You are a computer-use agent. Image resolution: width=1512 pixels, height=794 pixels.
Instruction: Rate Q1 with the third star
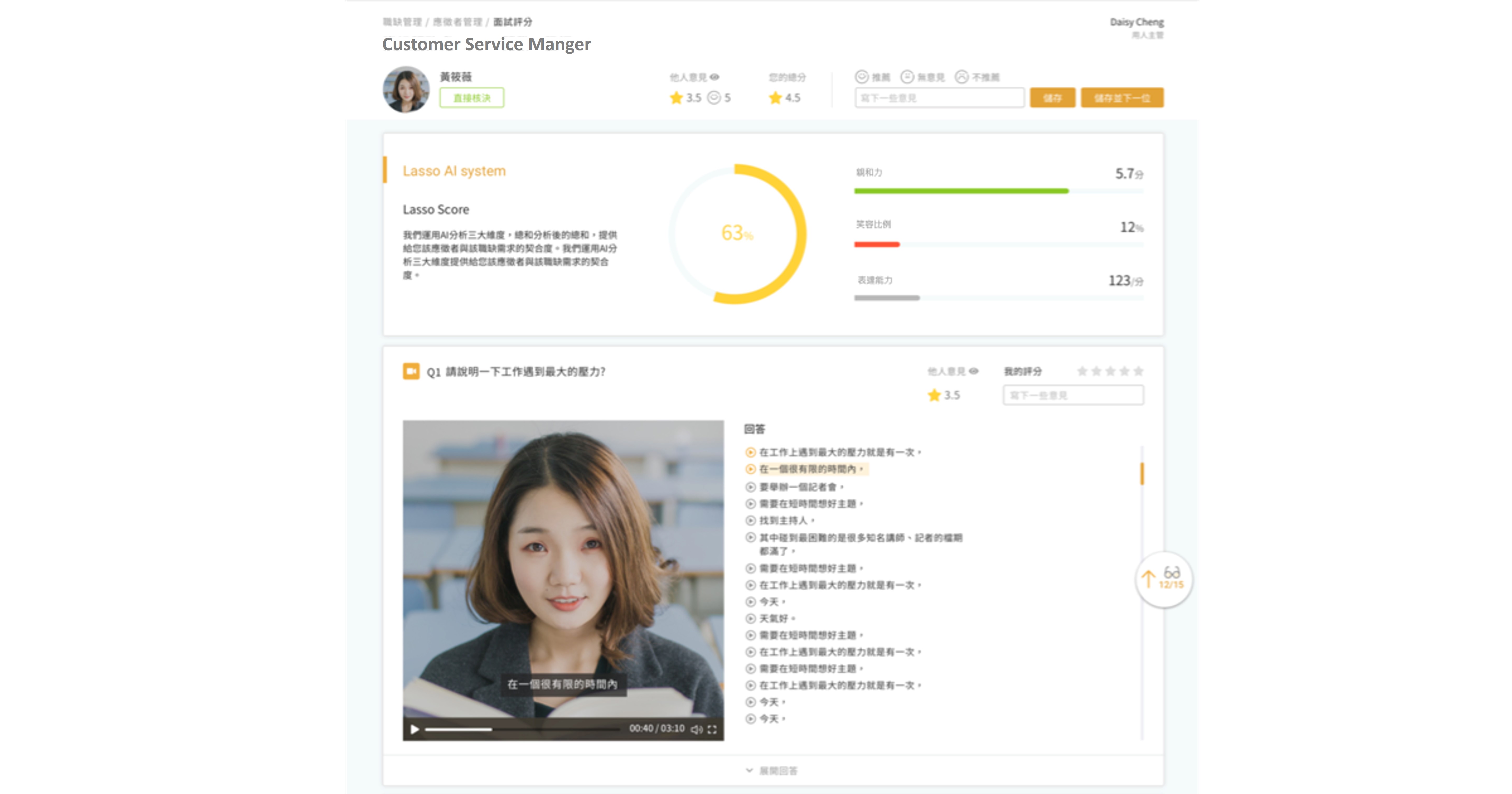click(1111, 371)
